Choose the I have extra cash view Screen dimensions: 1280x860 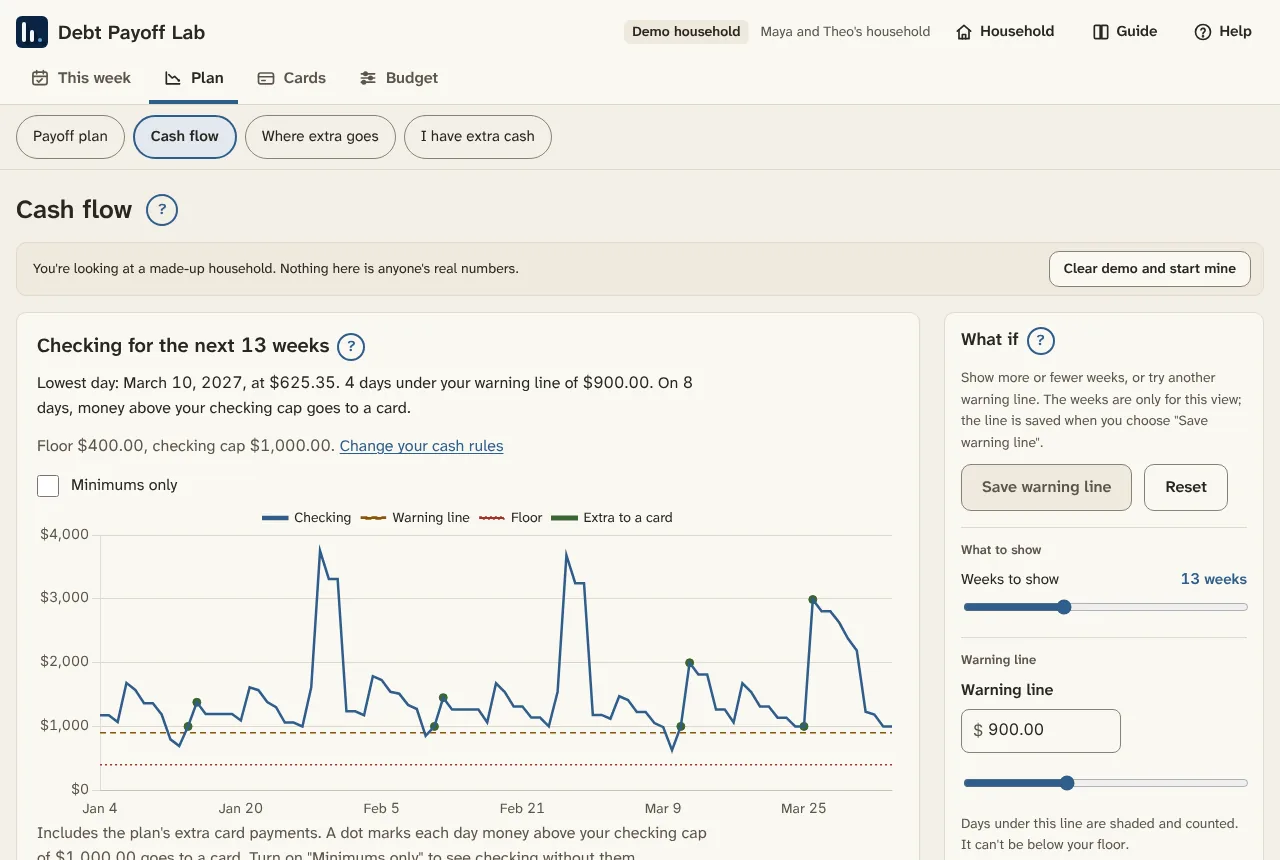[x=478, y=137]
